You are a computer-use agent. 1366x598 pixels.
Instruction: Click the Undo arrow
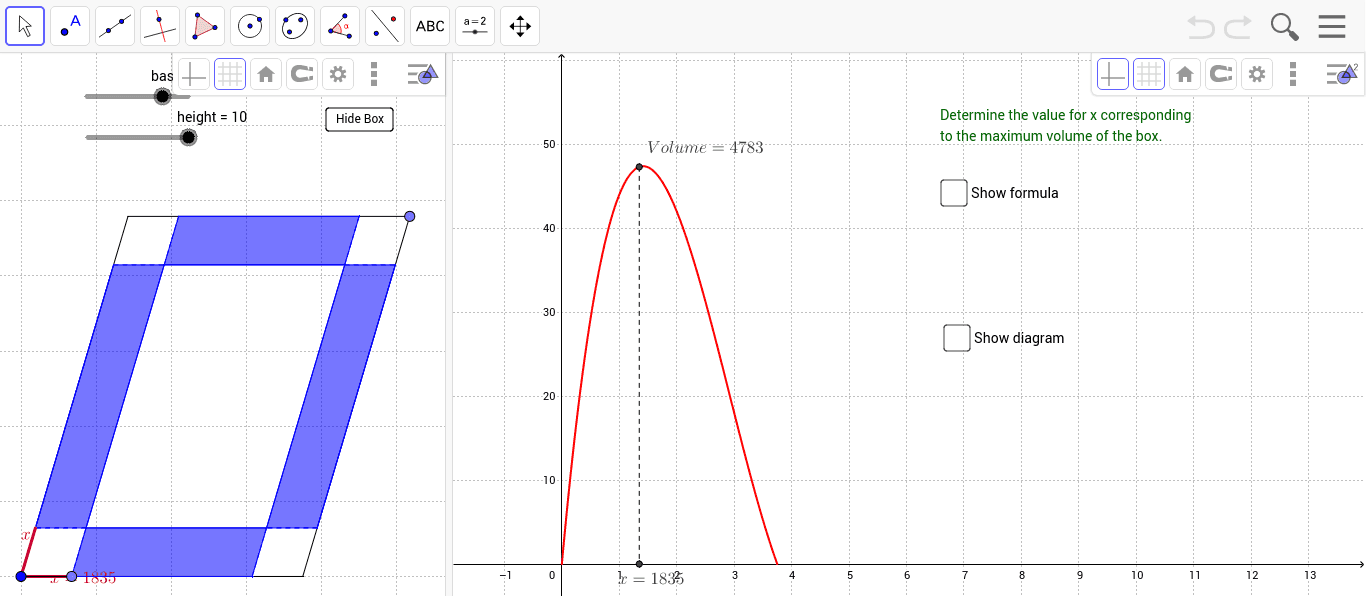click(x=1200, y=27)
